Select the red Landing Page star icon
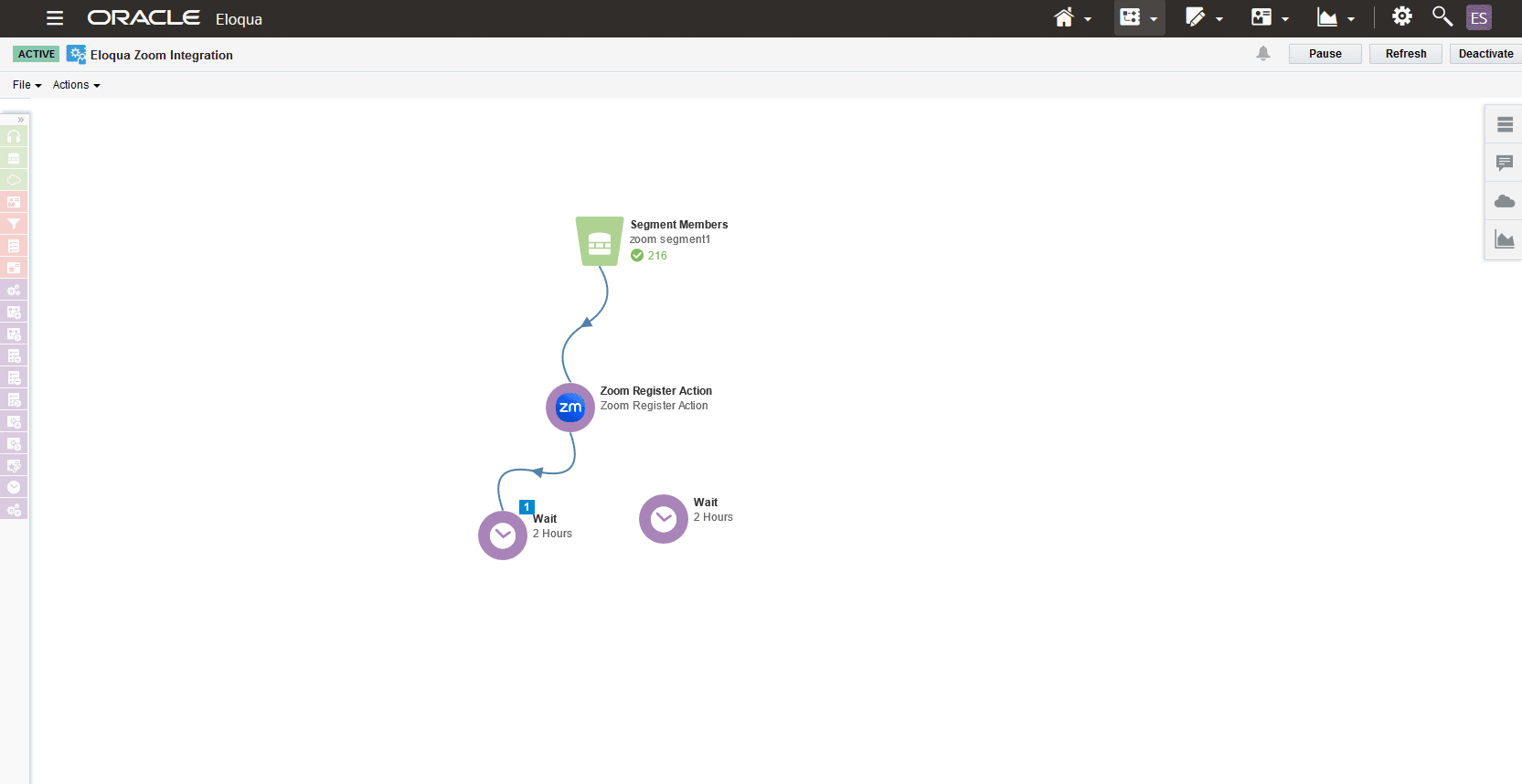1522x784 pixels. point(14,268)
